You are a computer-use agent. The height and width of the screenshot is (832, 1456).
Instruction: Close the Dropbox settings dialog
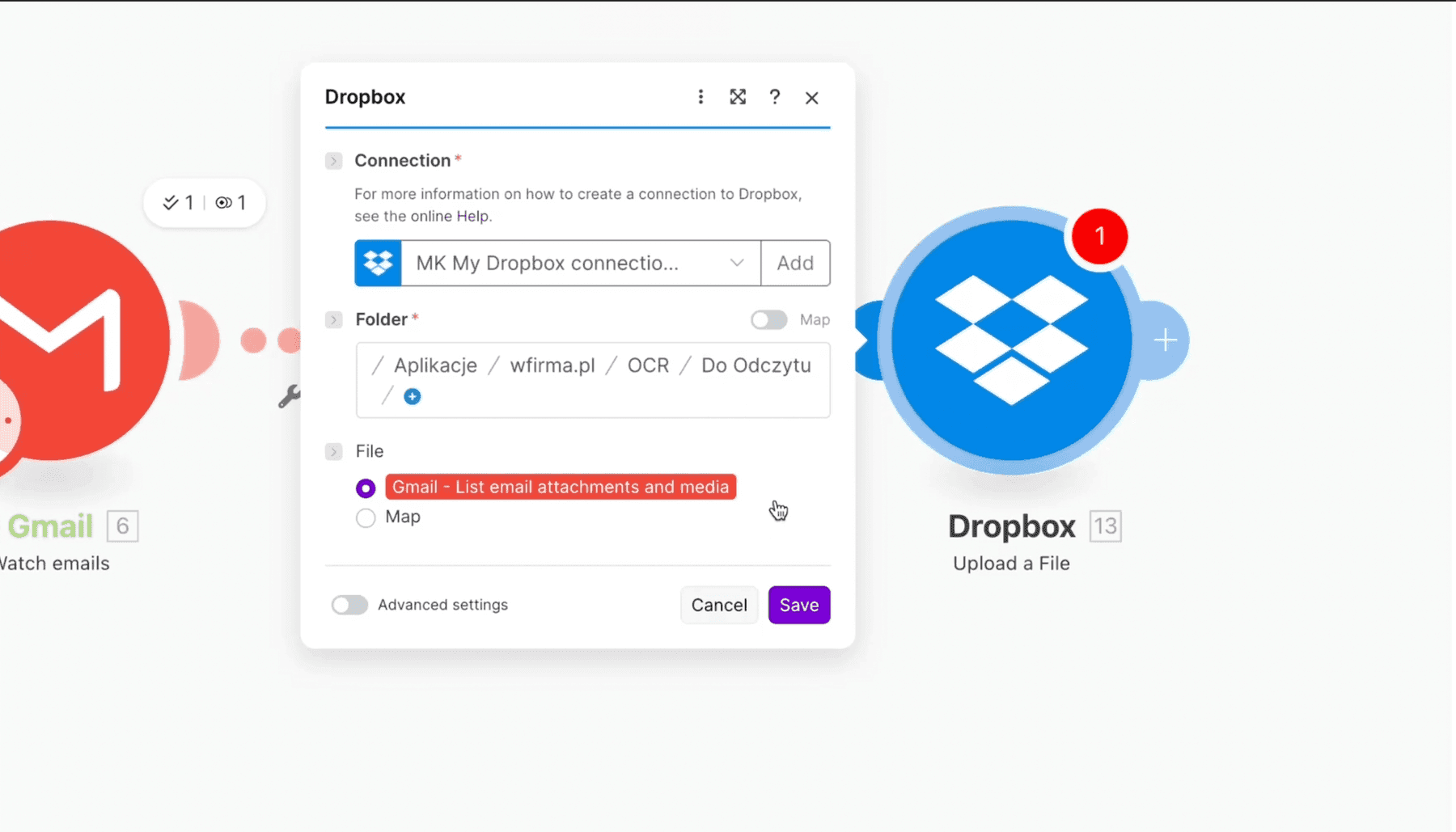[x=812, y=98]
